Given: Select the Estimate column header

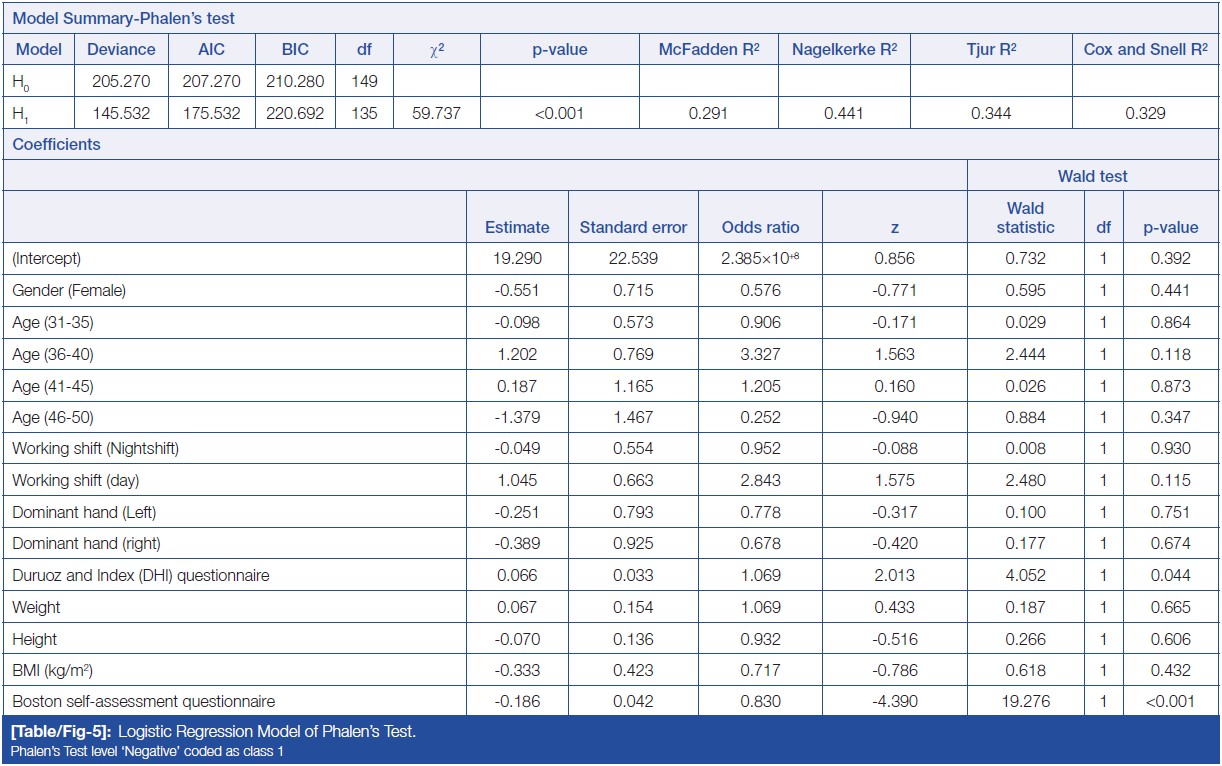Looking at the screenshot, I should (517, 227).
